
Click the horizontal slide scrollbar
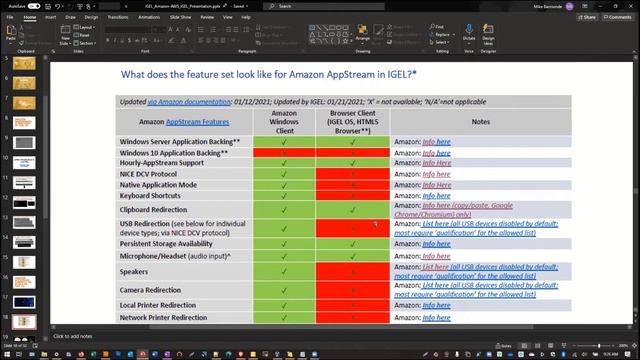point(341,327)
